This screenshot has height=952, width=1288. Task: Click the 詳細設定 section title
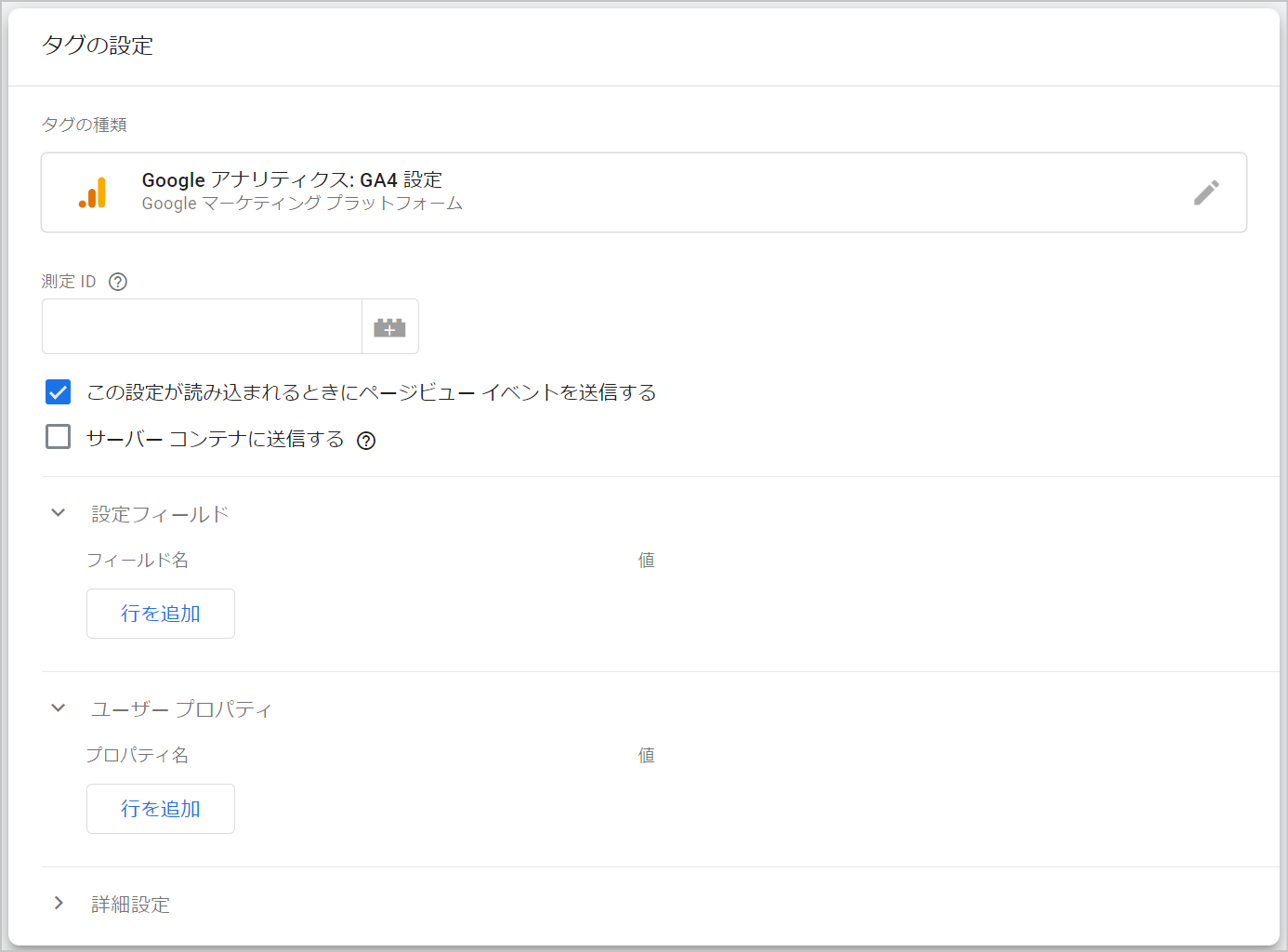[130, 905]
